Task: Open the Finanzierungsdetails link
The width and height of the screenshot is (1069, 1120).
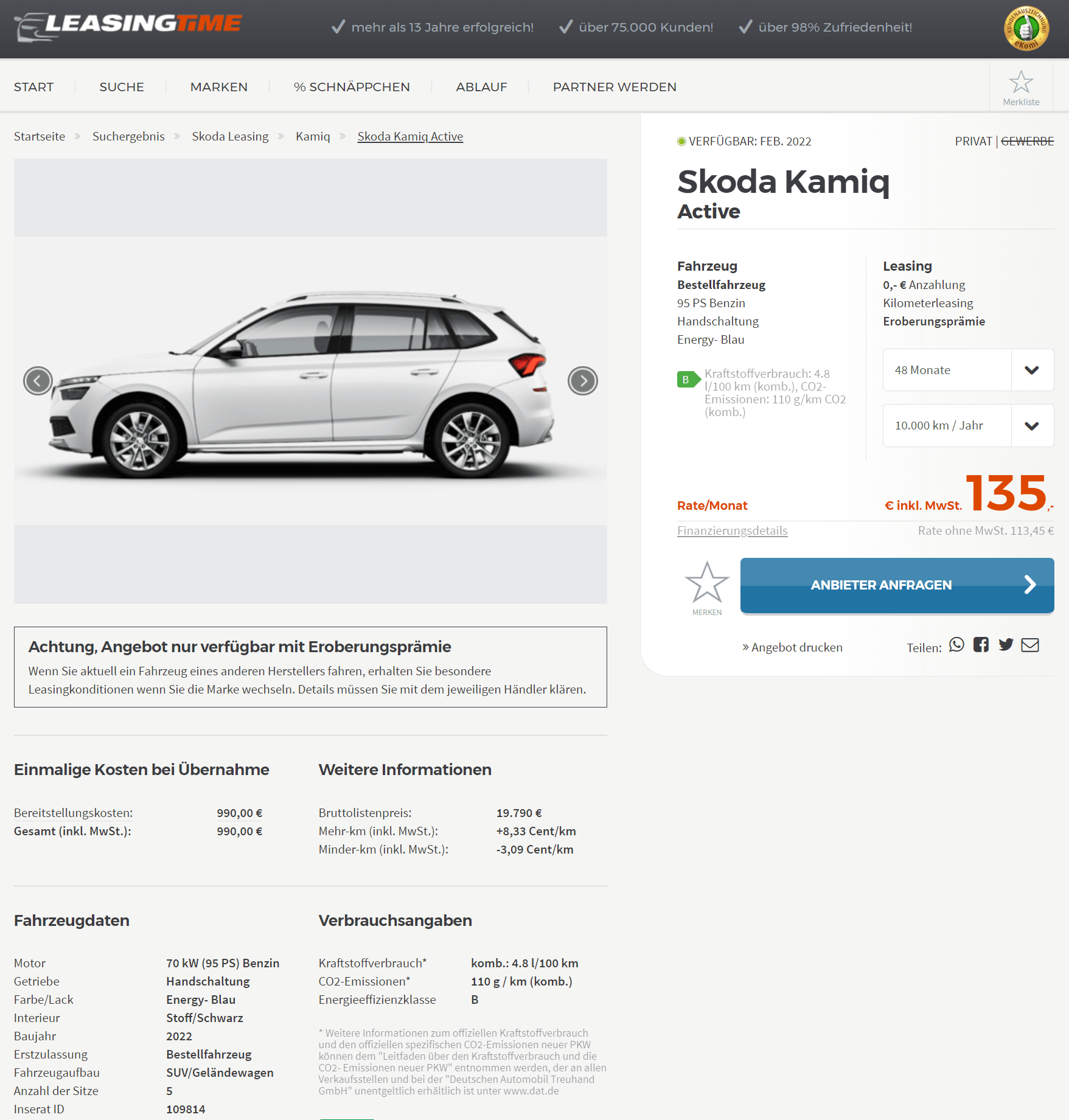Action: (732, 530)
